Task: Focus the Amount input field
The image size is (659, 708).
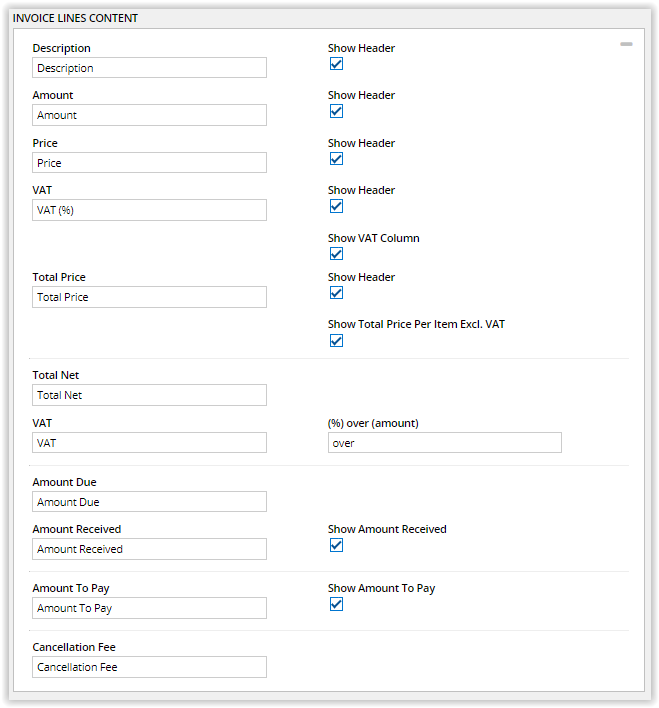Action: point(149,115)
